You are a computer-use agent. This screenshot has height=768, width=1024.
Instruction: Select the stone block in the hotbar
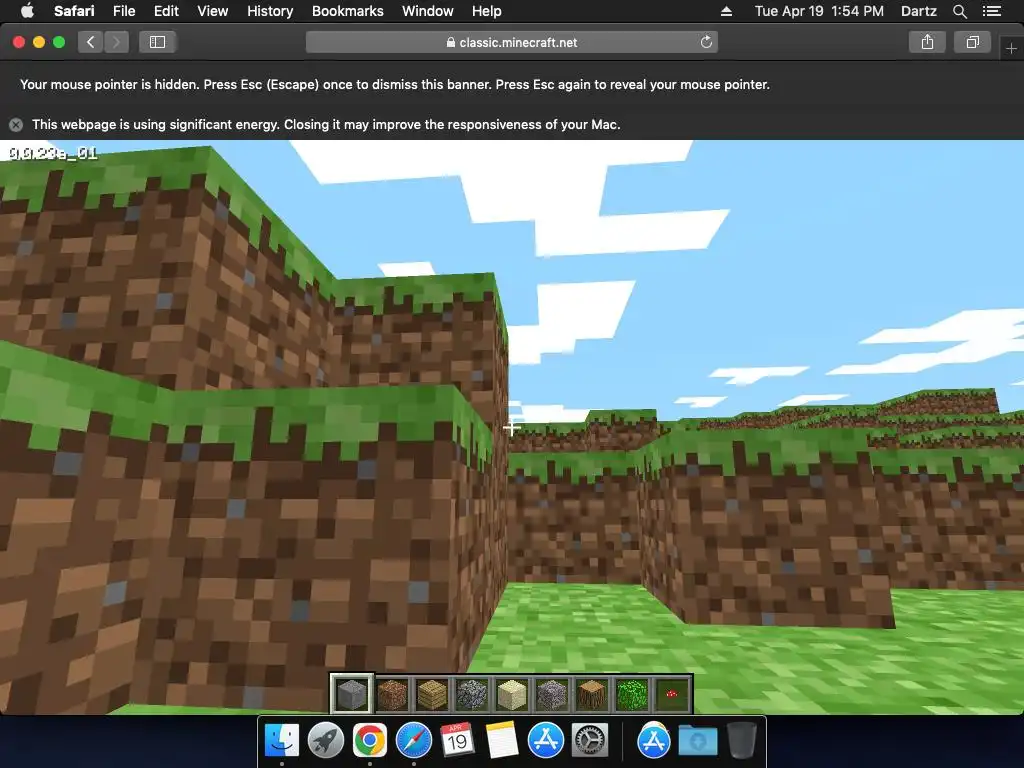click(x=352, y=694)
